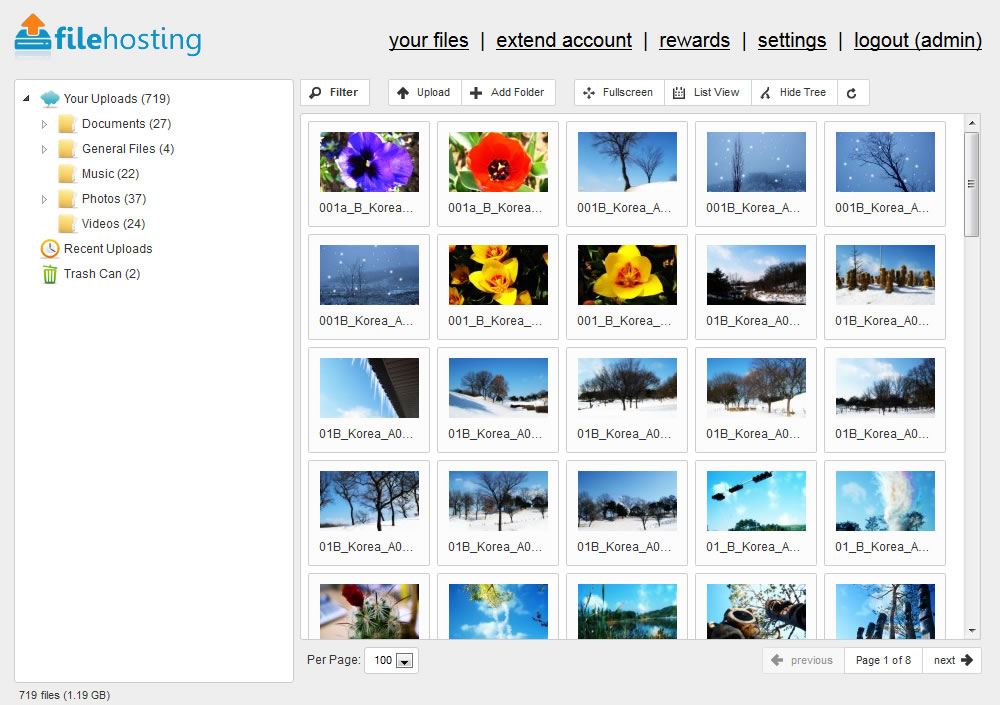The height and width of the screenshot is (705, 1000).
Task: Click the previous page button
Action: 804,660
